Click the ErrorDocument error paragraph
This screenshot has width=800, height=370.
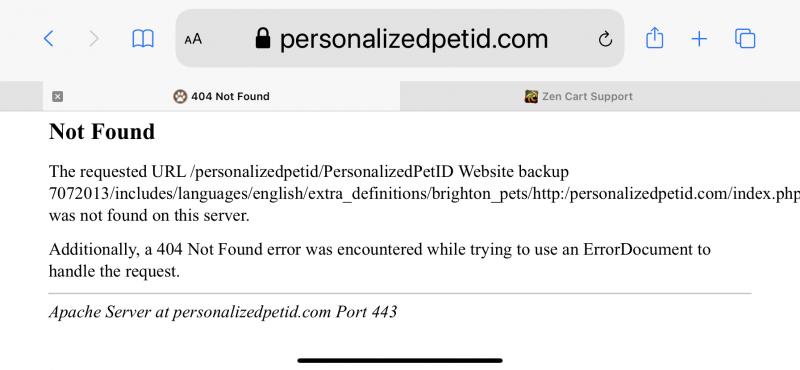tap(380, 260)
